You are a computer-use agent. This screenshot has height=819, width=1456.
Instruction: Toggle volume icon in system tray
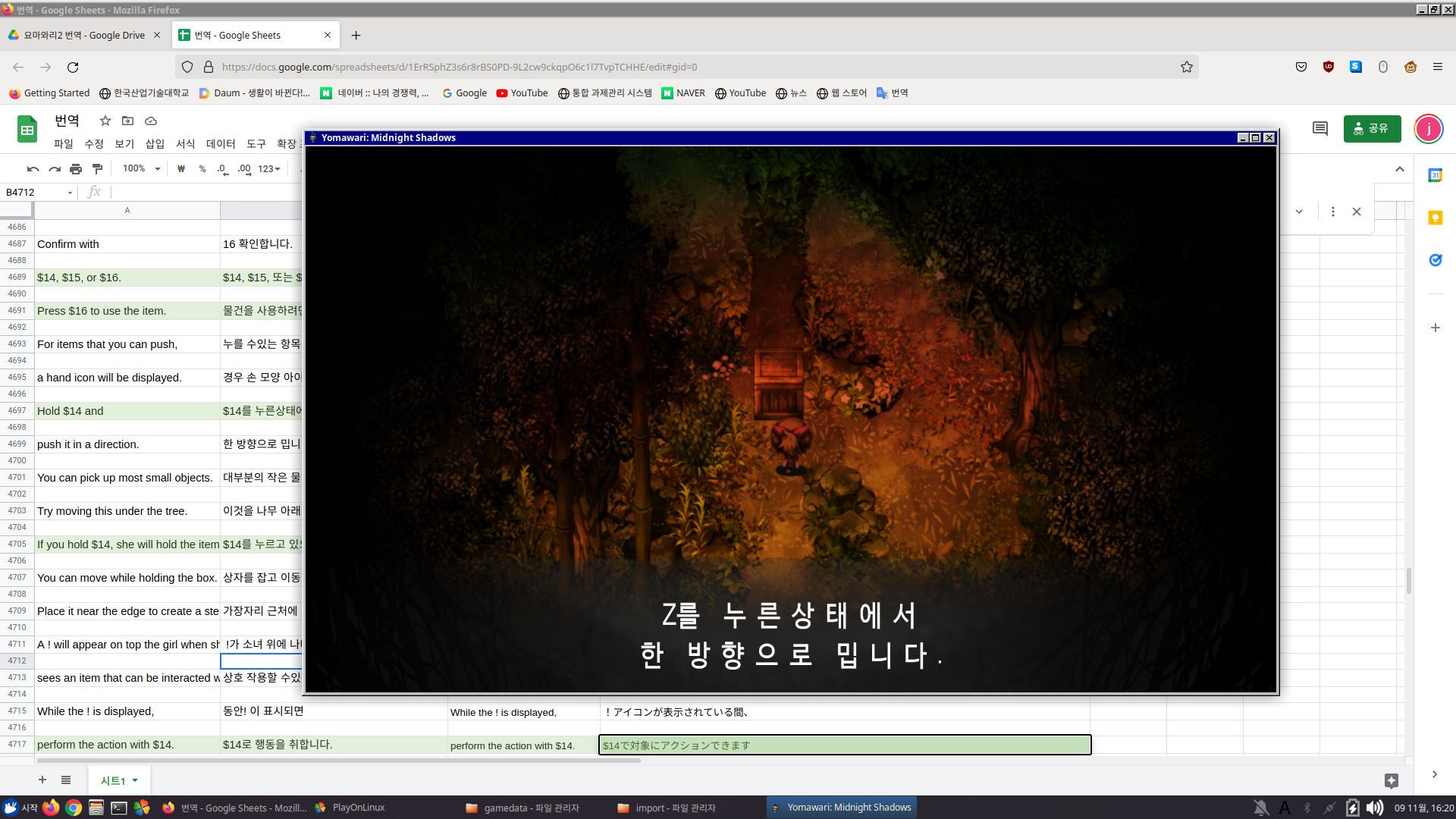click(1374, 808)
